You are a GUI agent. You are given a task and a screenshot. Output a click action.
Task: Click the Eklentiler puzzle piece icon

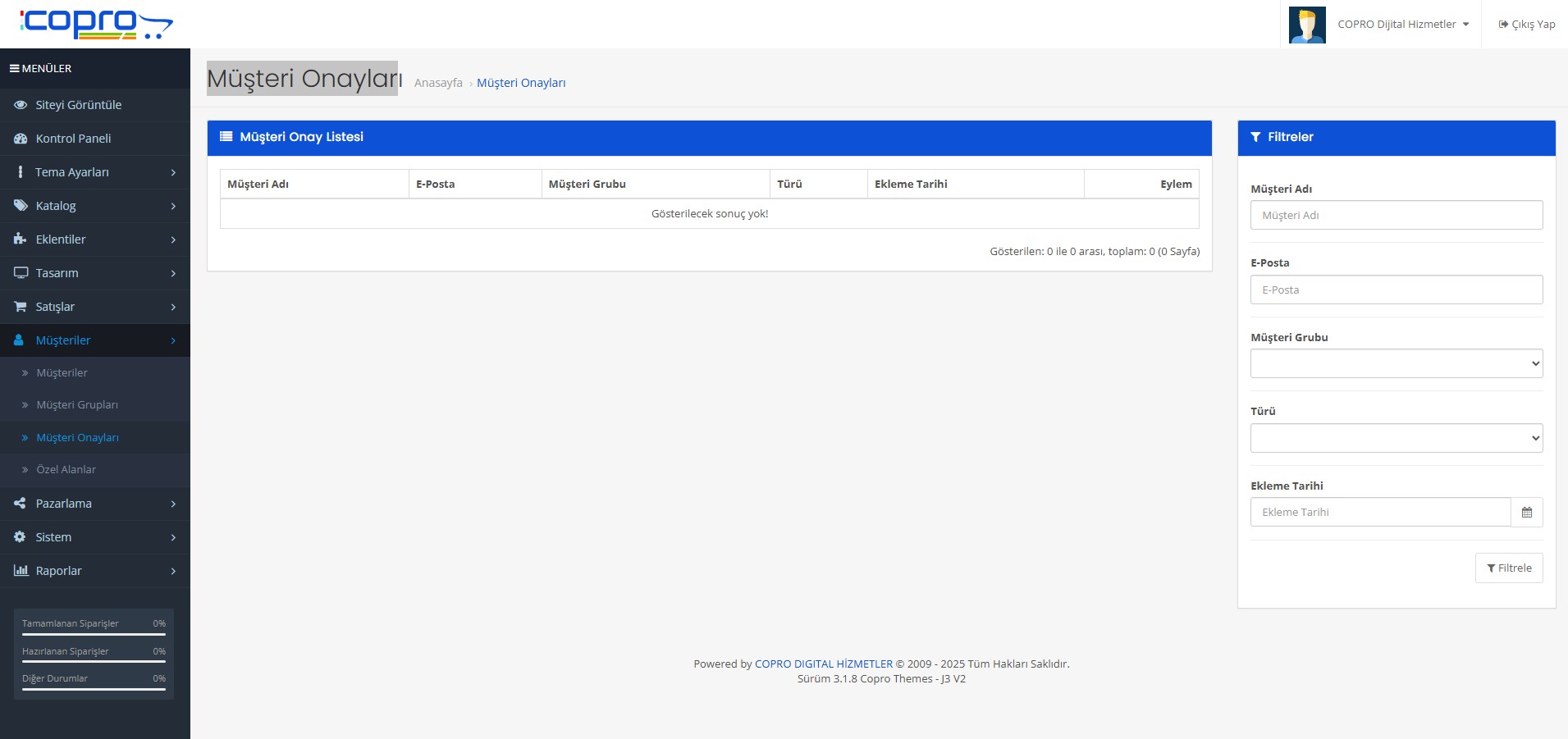[x=21, y=239]
